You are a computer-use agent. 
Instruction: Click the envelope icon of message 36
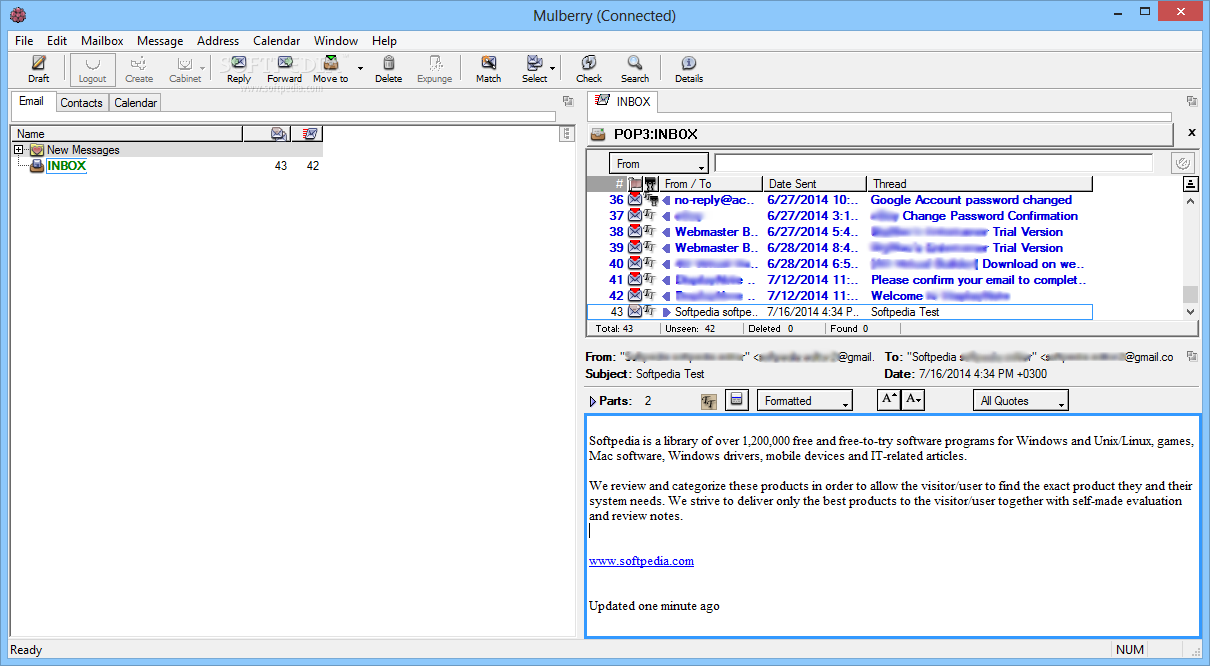click(635, 200)
